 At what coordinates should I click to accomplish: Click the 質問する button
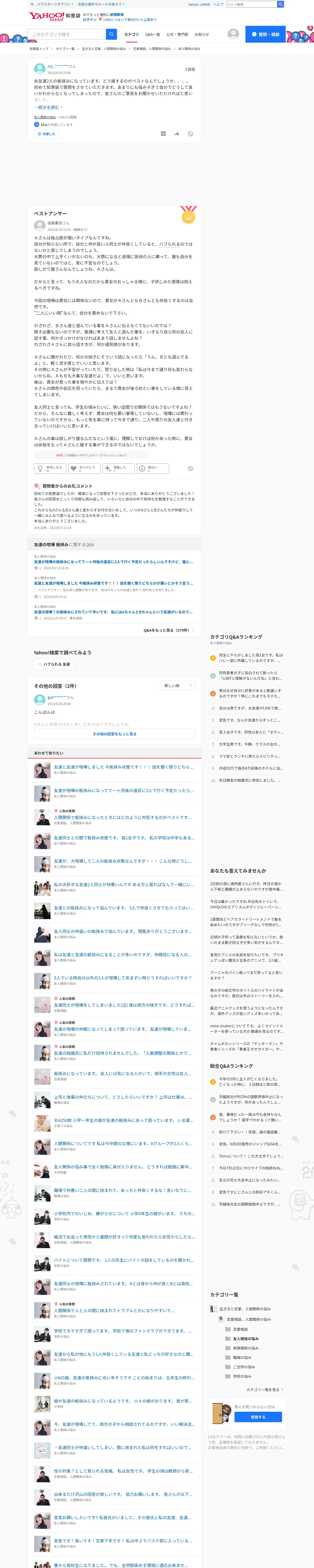point(258,1417)
